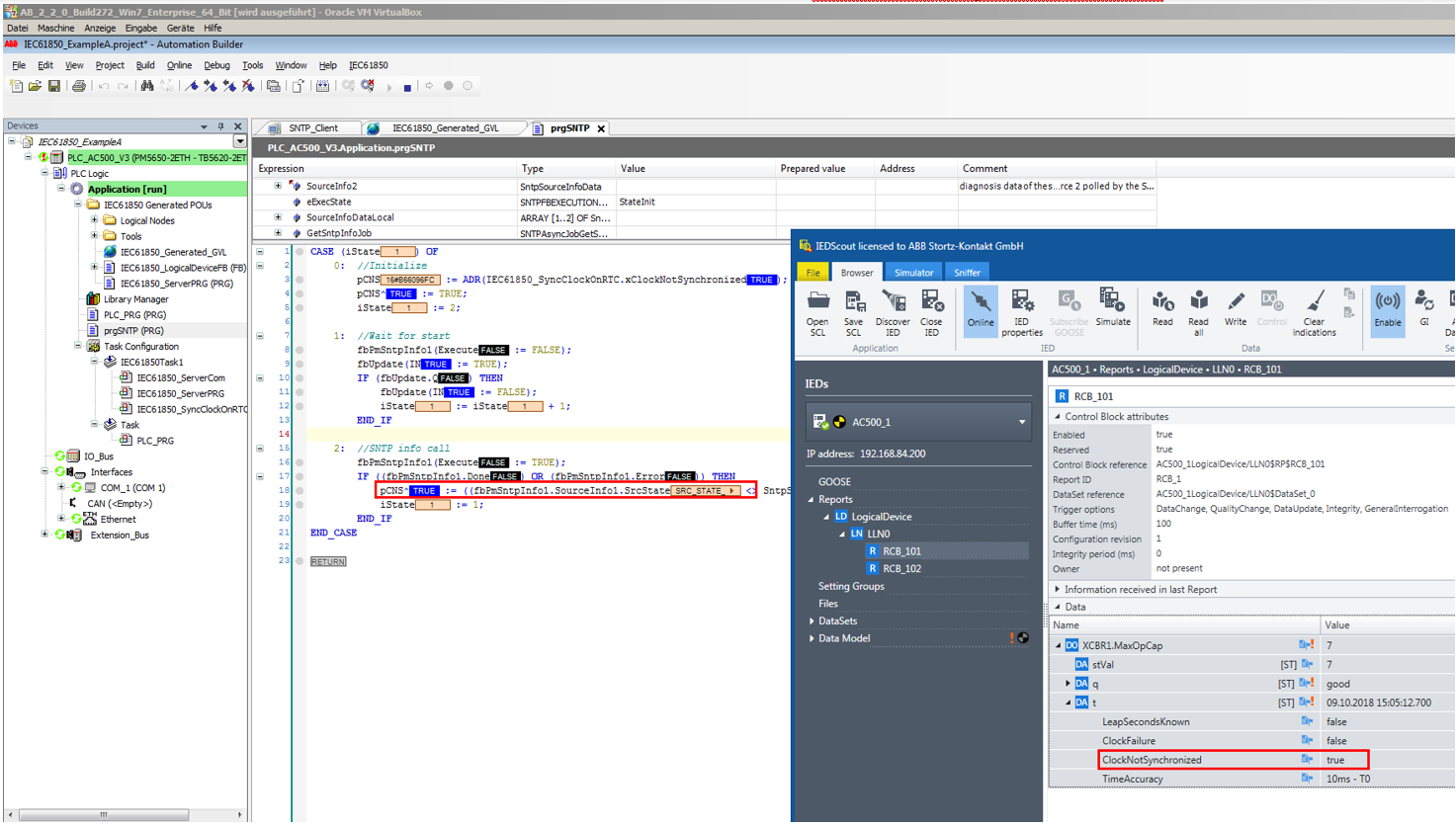Screen dimensions: 1456x827
Task: Open the AC500_1 IED dropdown
Action: click(1021, 423)
